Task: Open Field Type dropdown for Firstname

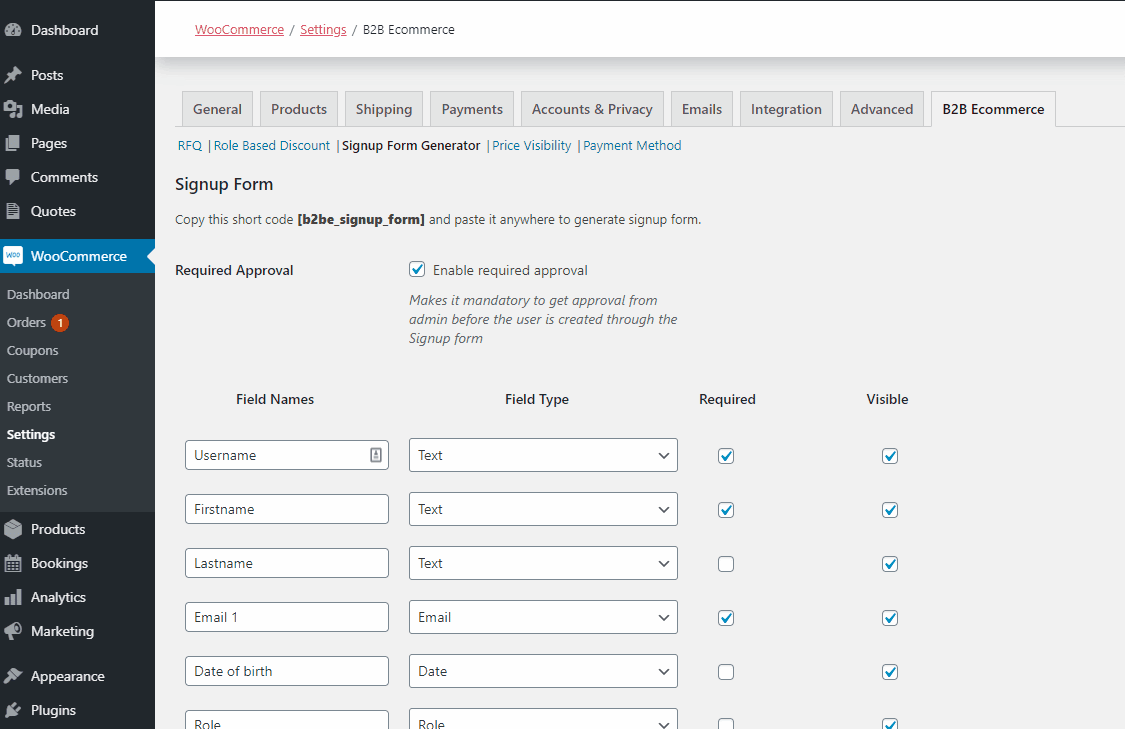Action: coord(543,509)
